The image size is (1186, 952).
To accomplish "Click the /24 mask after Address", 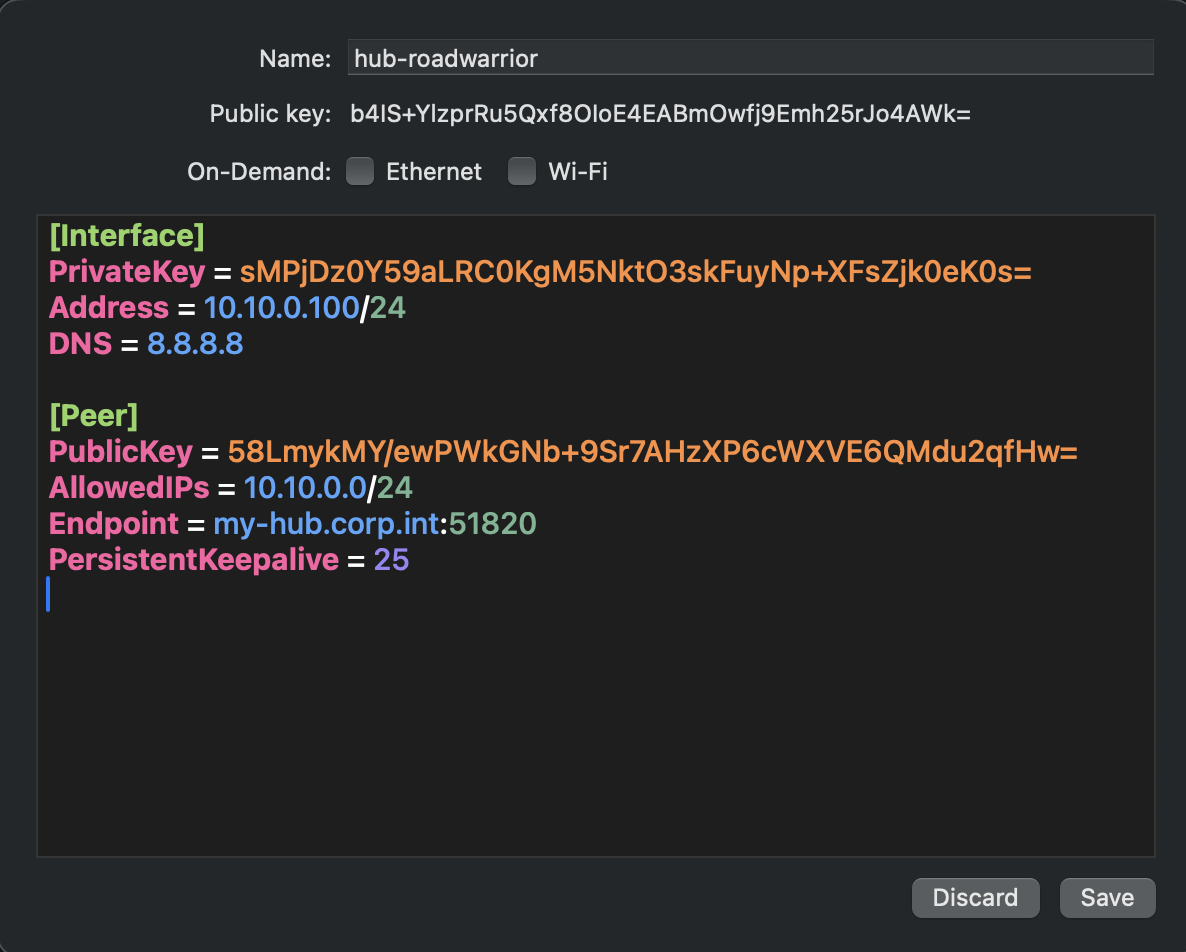I will pos(383,309).
